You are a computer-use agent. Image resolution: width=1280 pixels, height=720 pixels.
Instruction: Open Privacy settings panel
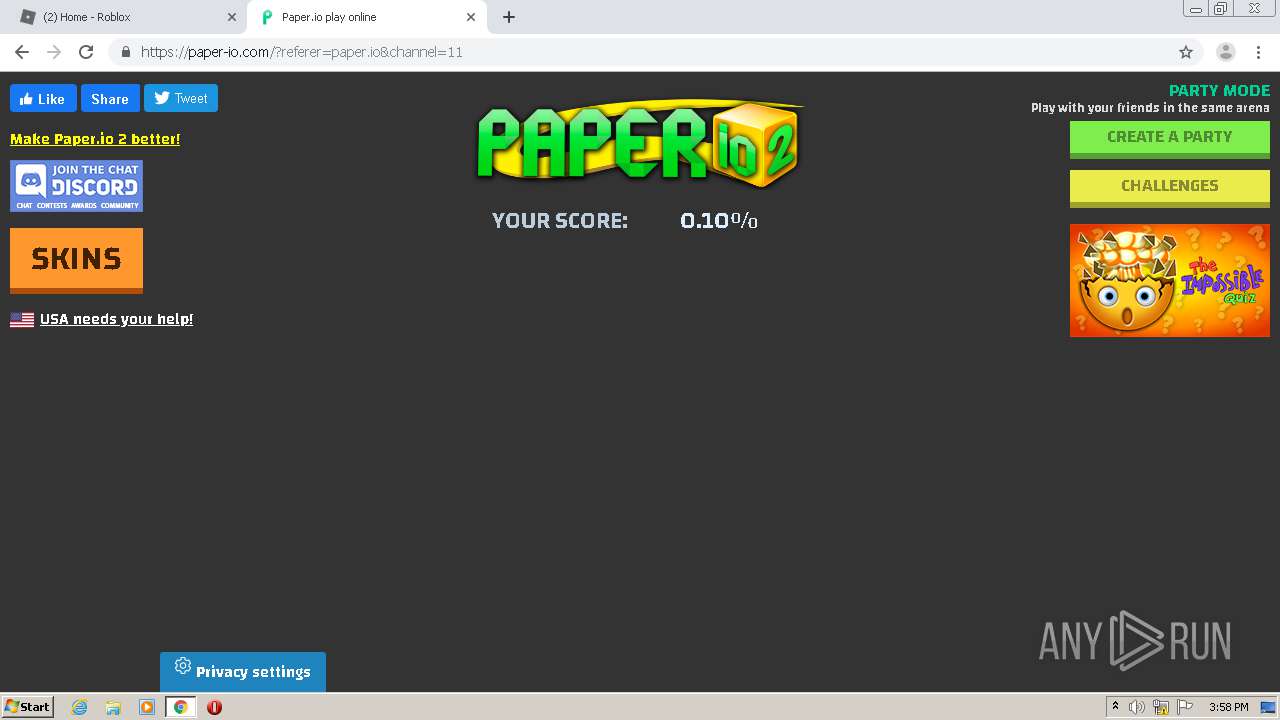(243, 672)
